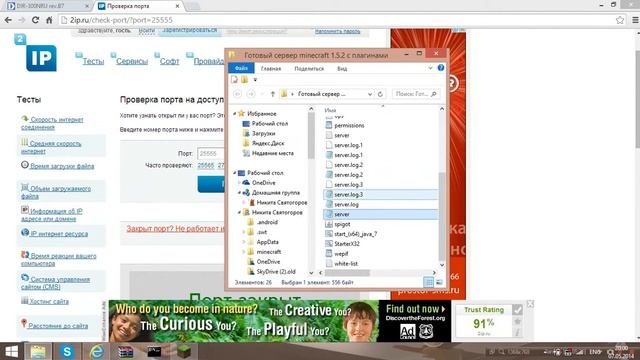Viewport: 640px width, 360px height.
Task: Open the Главная ribbon tab
Action: click(271, 68)
